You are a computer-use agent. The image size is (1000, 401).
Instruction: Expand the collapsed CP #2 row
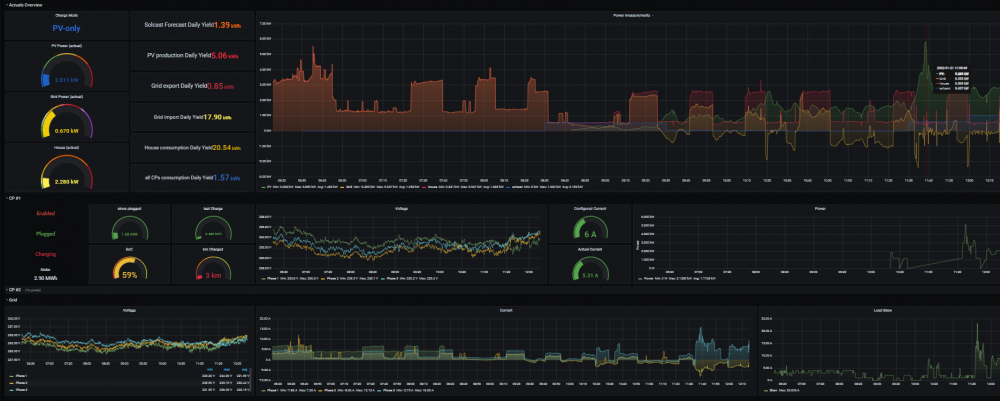pyautogui.click(x=14, y=289)
